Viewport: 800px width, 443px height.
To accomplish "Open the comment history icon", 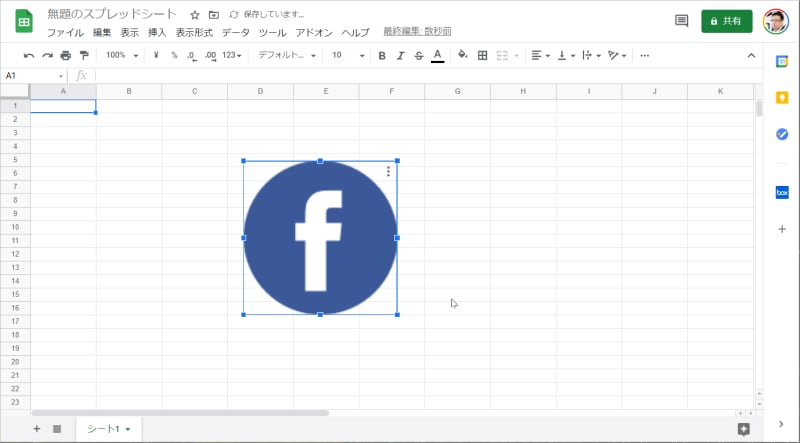I will point(681,21).
